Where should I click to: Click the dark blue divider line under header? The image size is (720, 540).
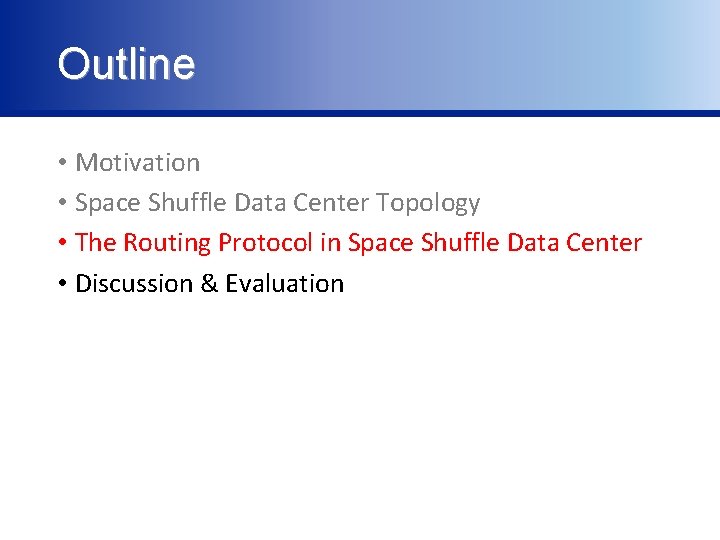coord(360,113)
